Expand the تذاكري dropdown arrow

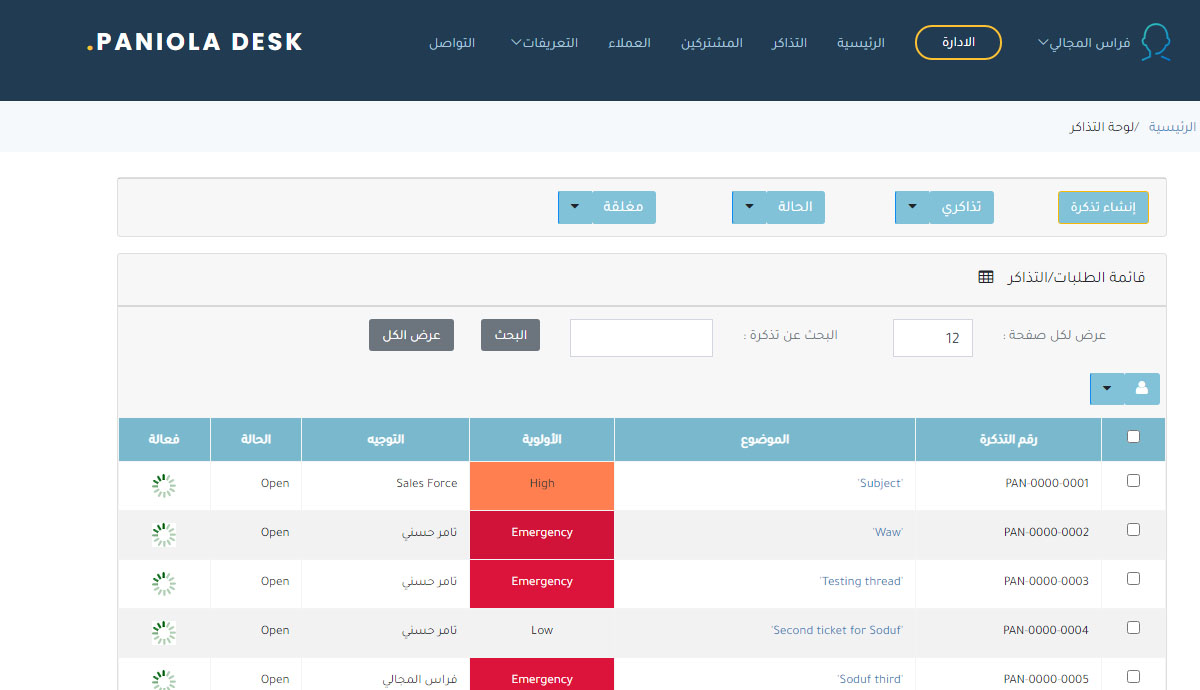pos(912,208)
